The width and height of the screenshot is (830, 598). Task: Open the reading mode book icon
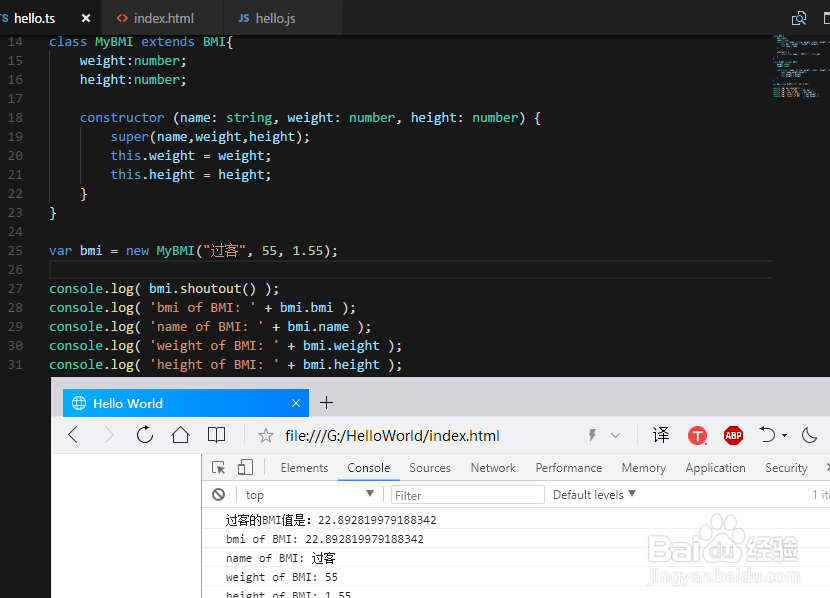pyautogui.click(x=216, y=435)
